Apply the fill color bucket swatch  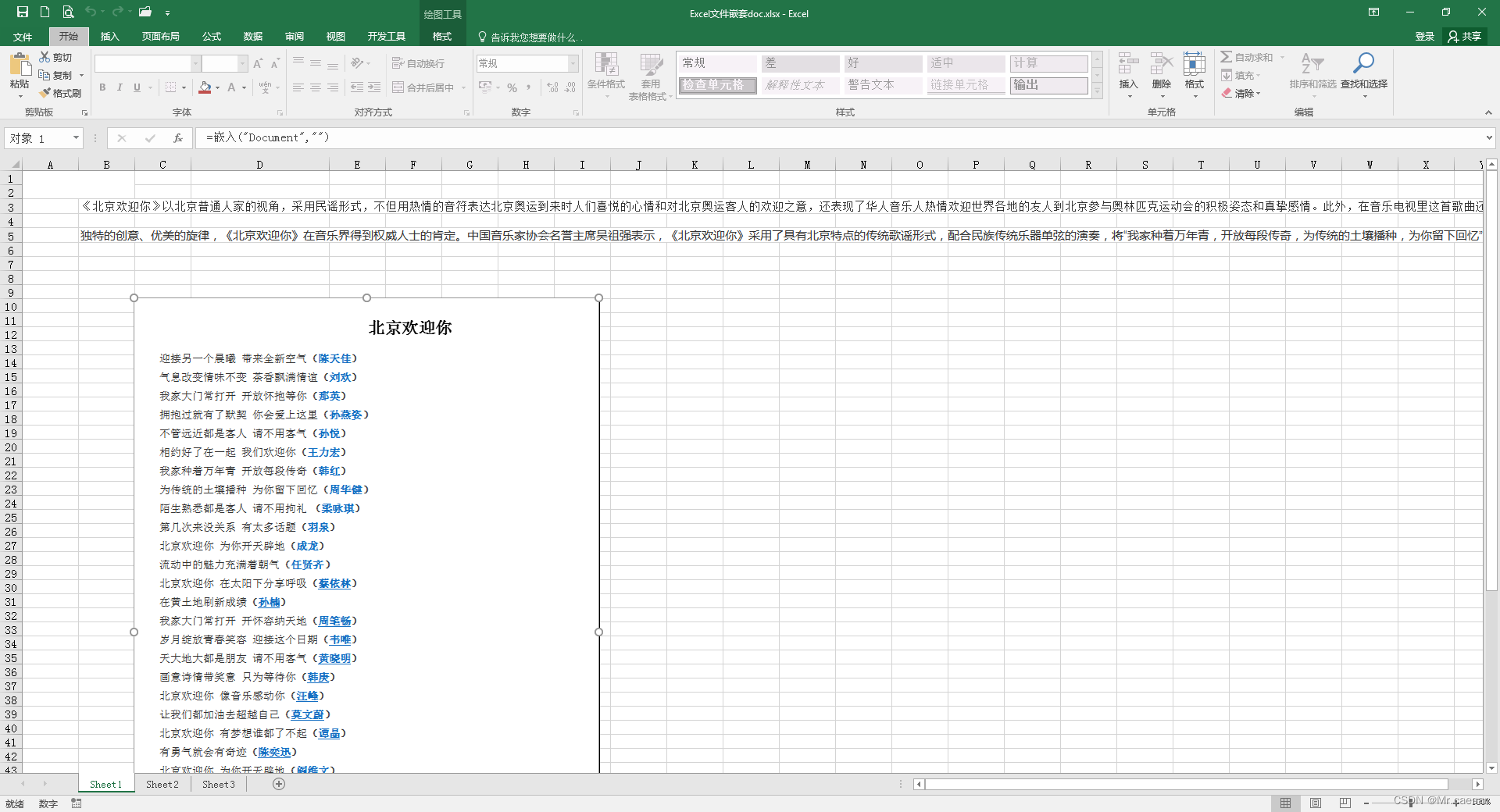click(x=205, y=87)
